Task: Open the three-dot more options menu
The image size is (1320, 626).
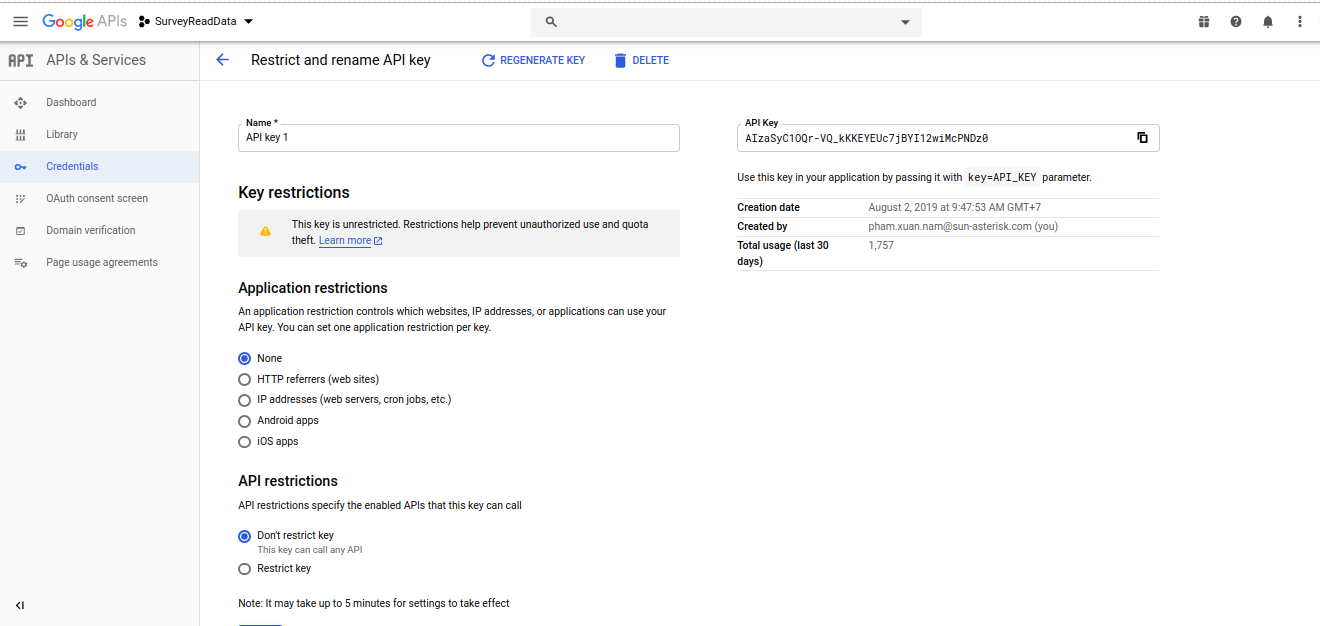Action: pos(1300,21)
